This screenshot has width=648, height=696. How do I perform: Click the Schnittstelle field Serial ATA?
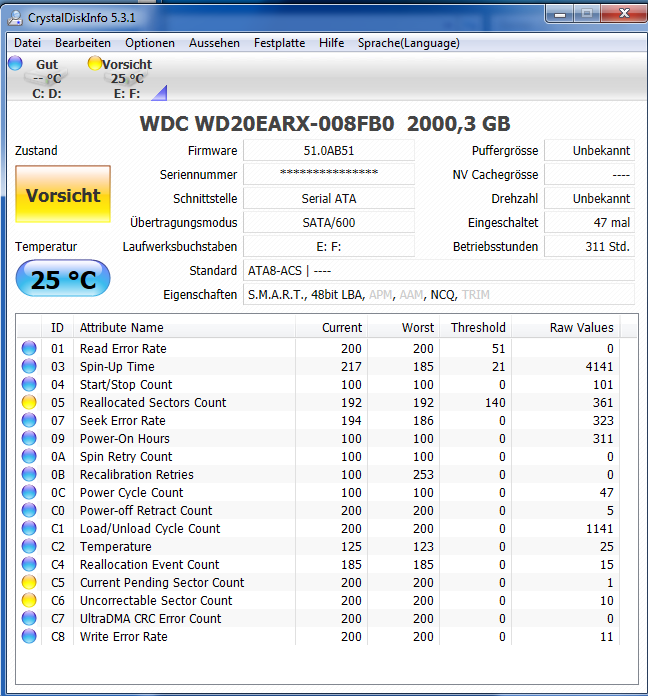pyautogui.click(x=329, y=198)
